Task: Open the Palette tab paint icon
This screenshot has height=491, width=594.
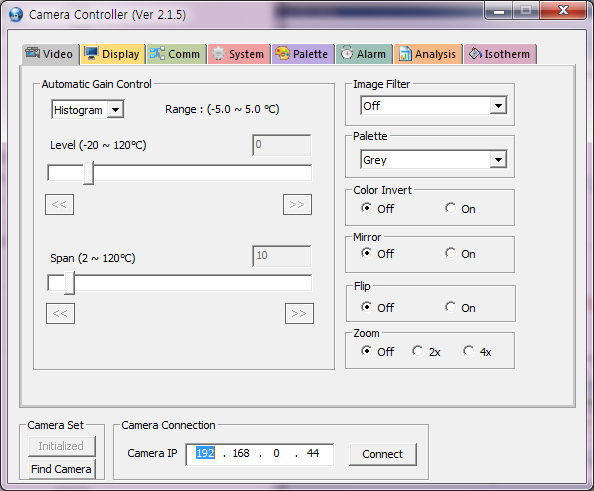Action: click(282, 53)
